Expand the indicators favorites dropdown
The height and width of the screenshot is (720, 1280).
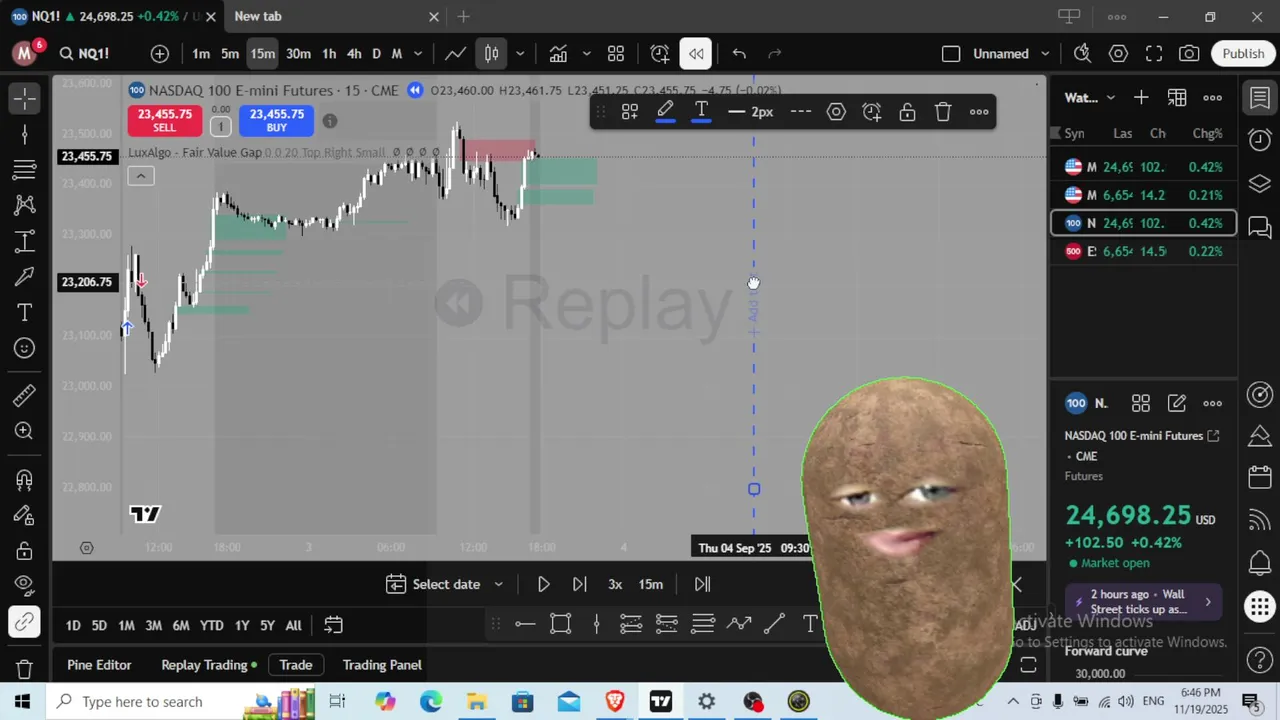tap(586, 54)
